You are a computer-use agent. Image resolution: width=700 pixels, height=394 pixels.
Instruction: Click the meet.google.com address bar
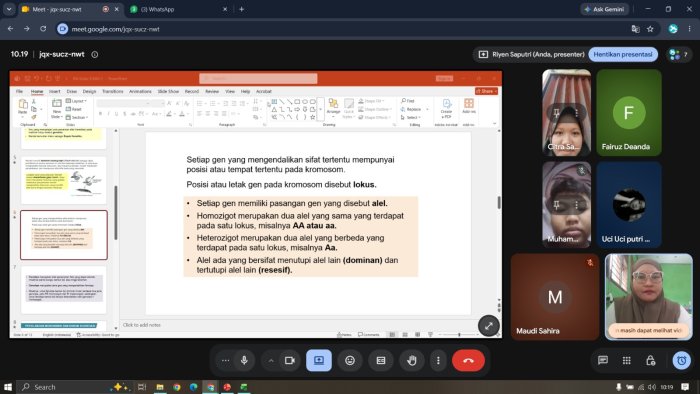(339, 29)
